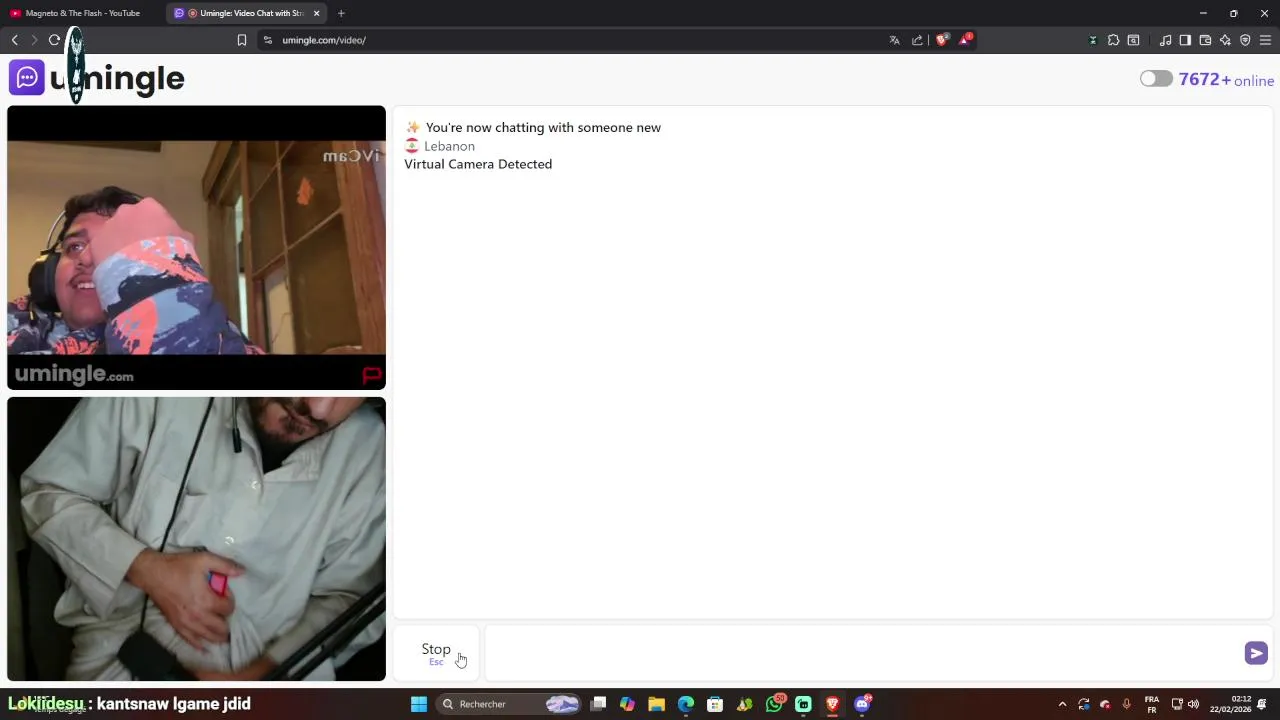Image resolution: width=1280 pixels, height=720 pixels.
Task: Open the taskbar volume control
Action: [x=1193, y=704]
